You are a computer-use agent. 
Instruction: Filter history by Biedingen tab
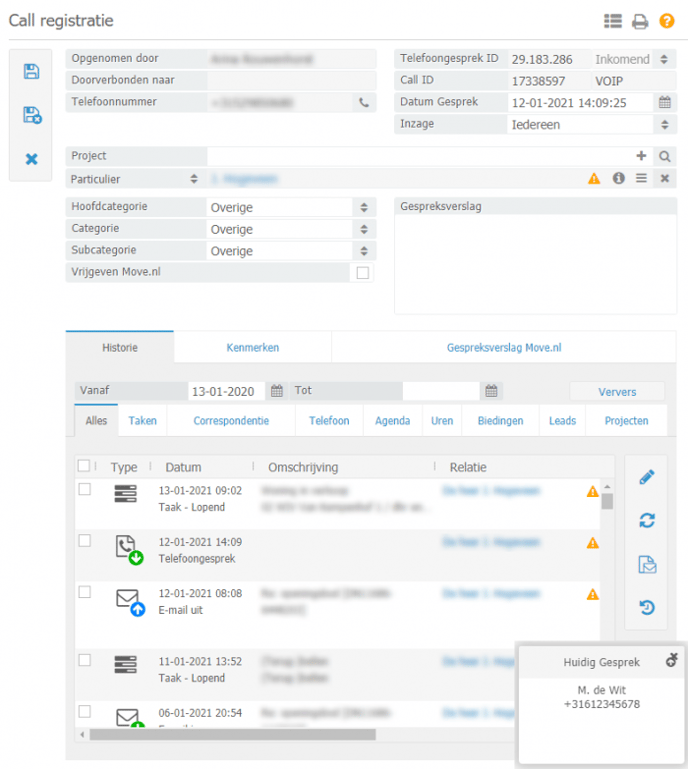click(x=500, y=421)
